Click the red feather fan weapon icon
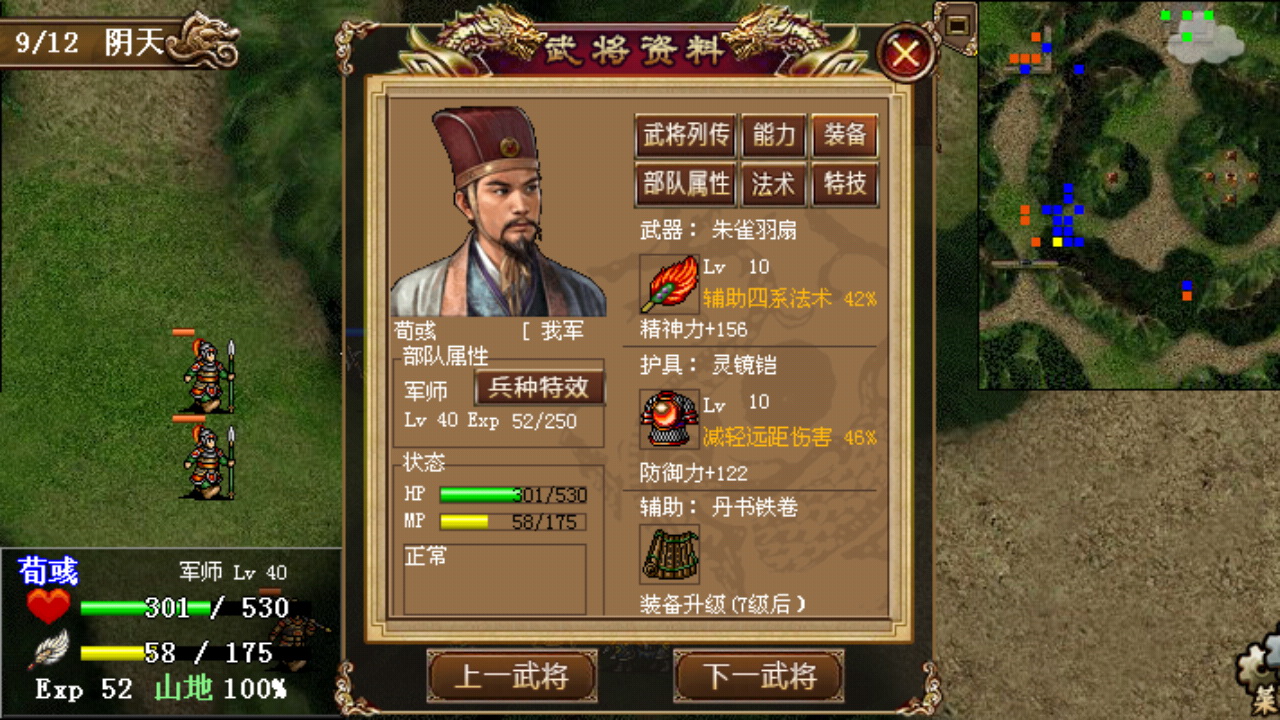Image resolution: width=1280 pixels, height=720 pixels. coord(669,284)
